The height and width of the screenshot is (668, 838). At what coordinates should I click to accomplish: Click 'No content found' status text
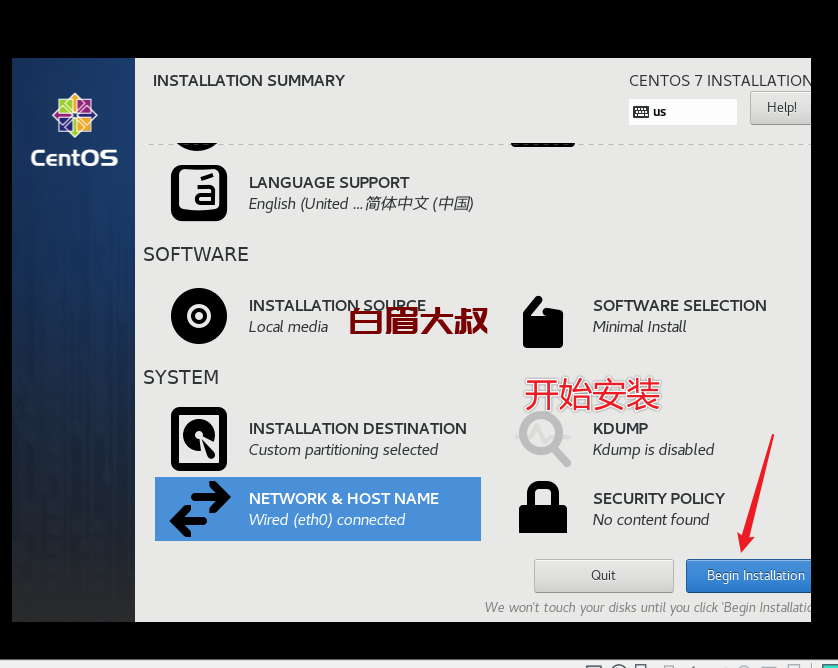click(x=651, y=520)
